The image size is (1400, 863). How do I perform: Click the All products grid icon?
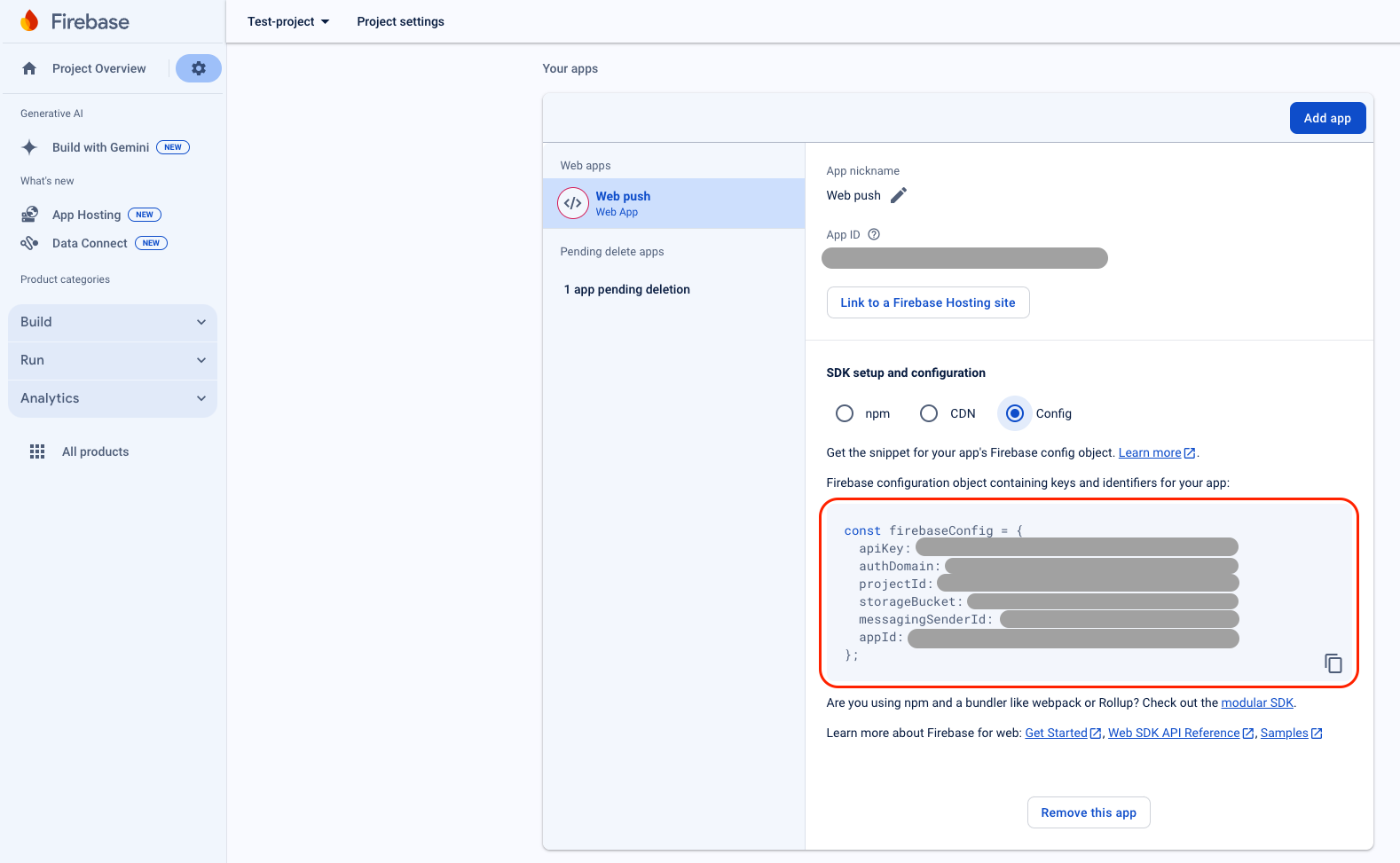pos(37,451)
